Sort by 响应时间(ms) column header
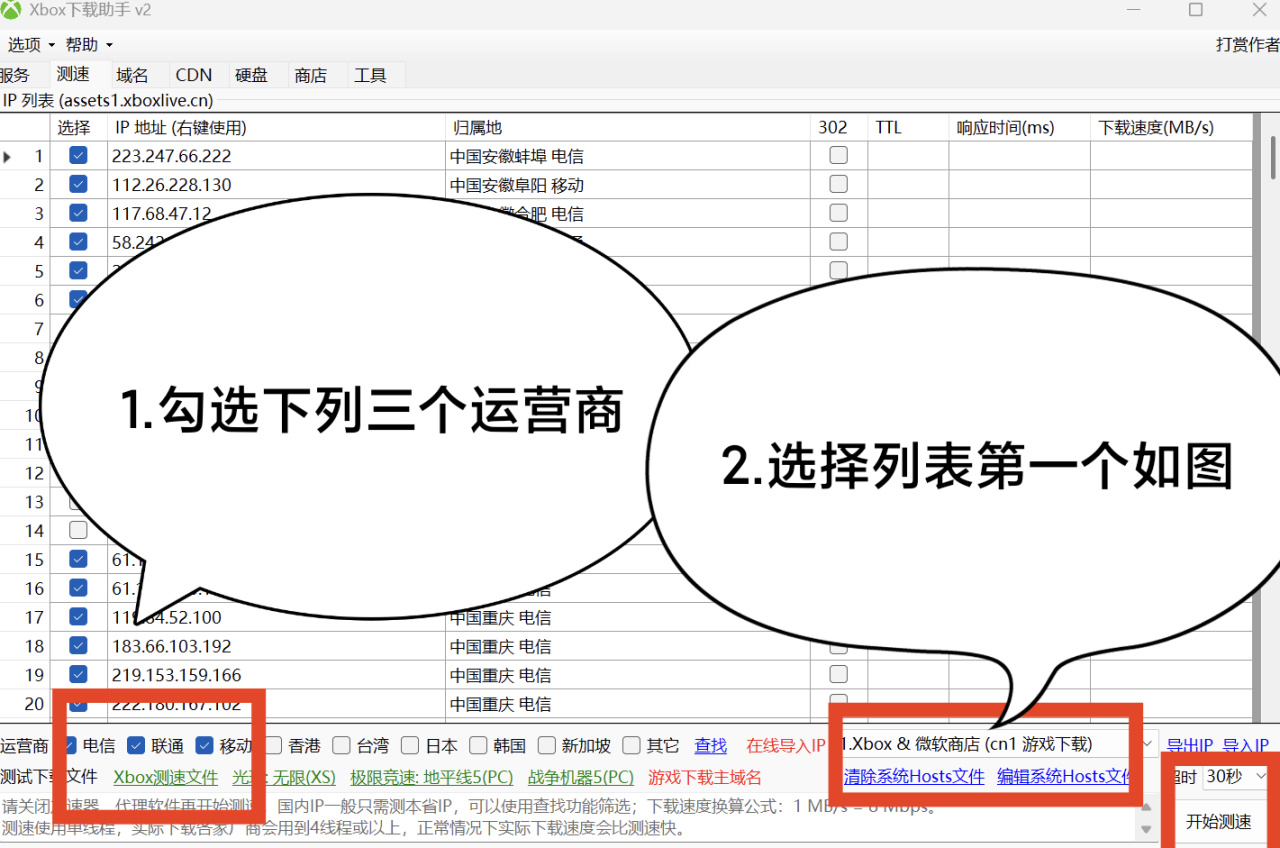 click(x=1019, y=127)
